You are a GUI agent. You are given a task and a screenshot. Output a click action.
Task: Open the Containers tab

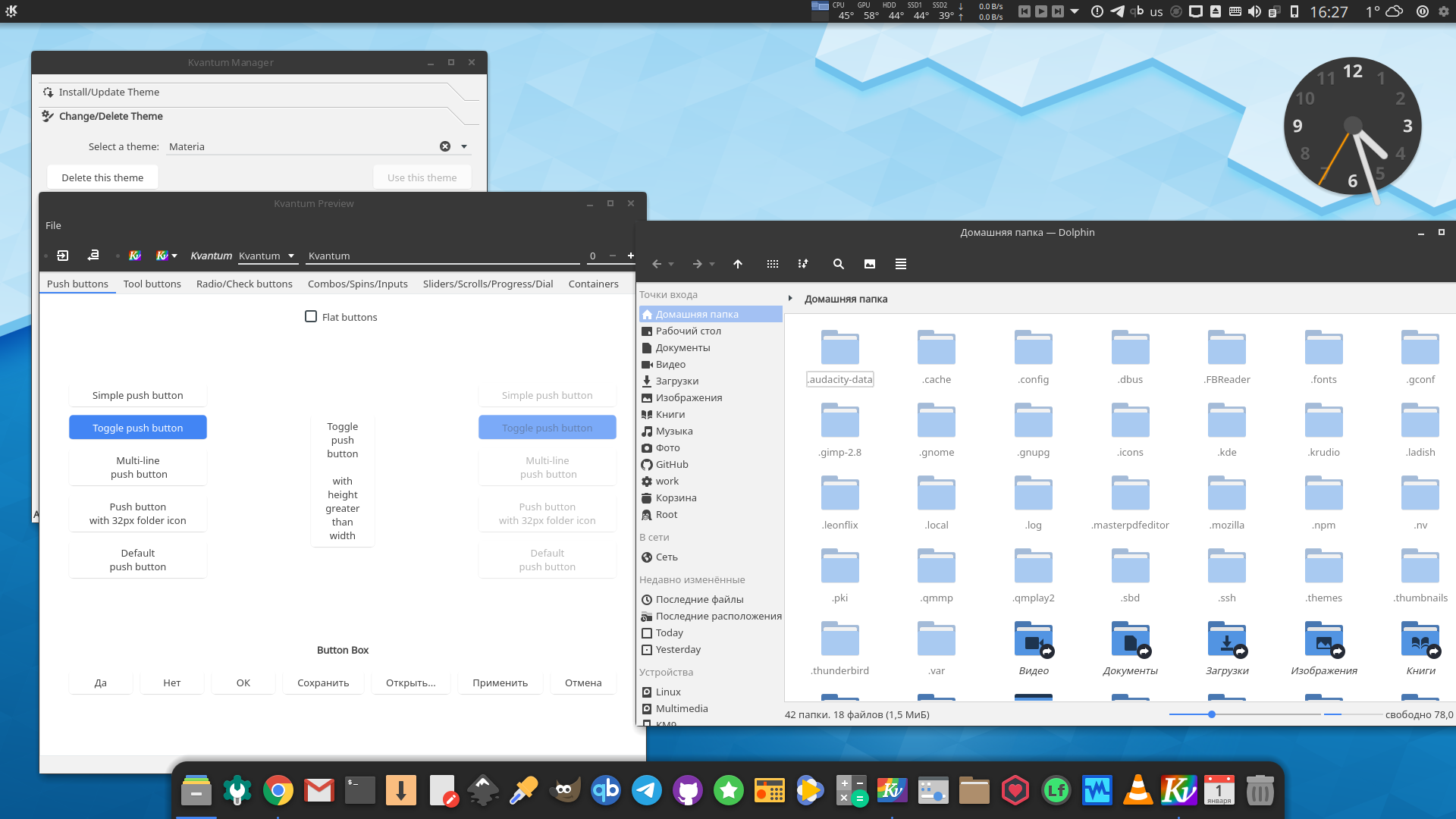594,284
